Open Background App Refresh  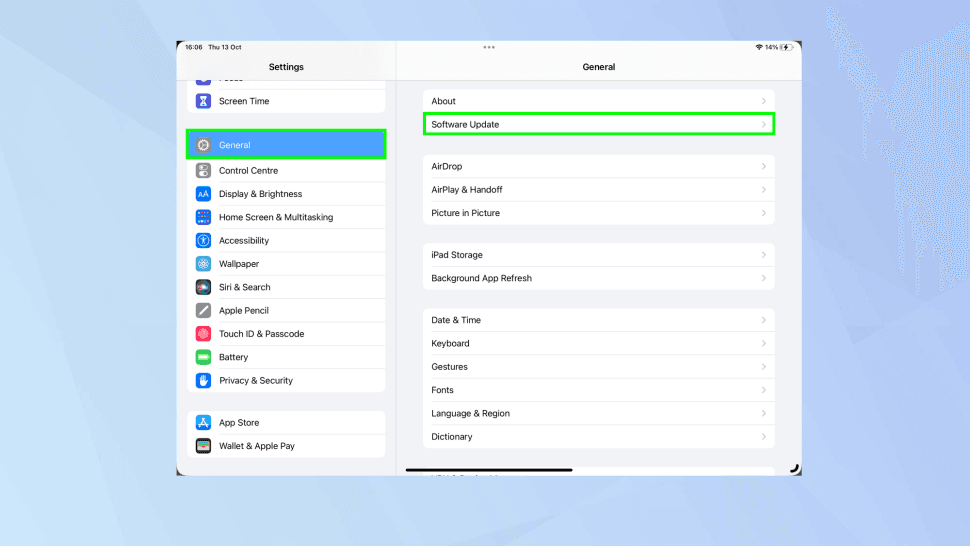pos(598,278)
